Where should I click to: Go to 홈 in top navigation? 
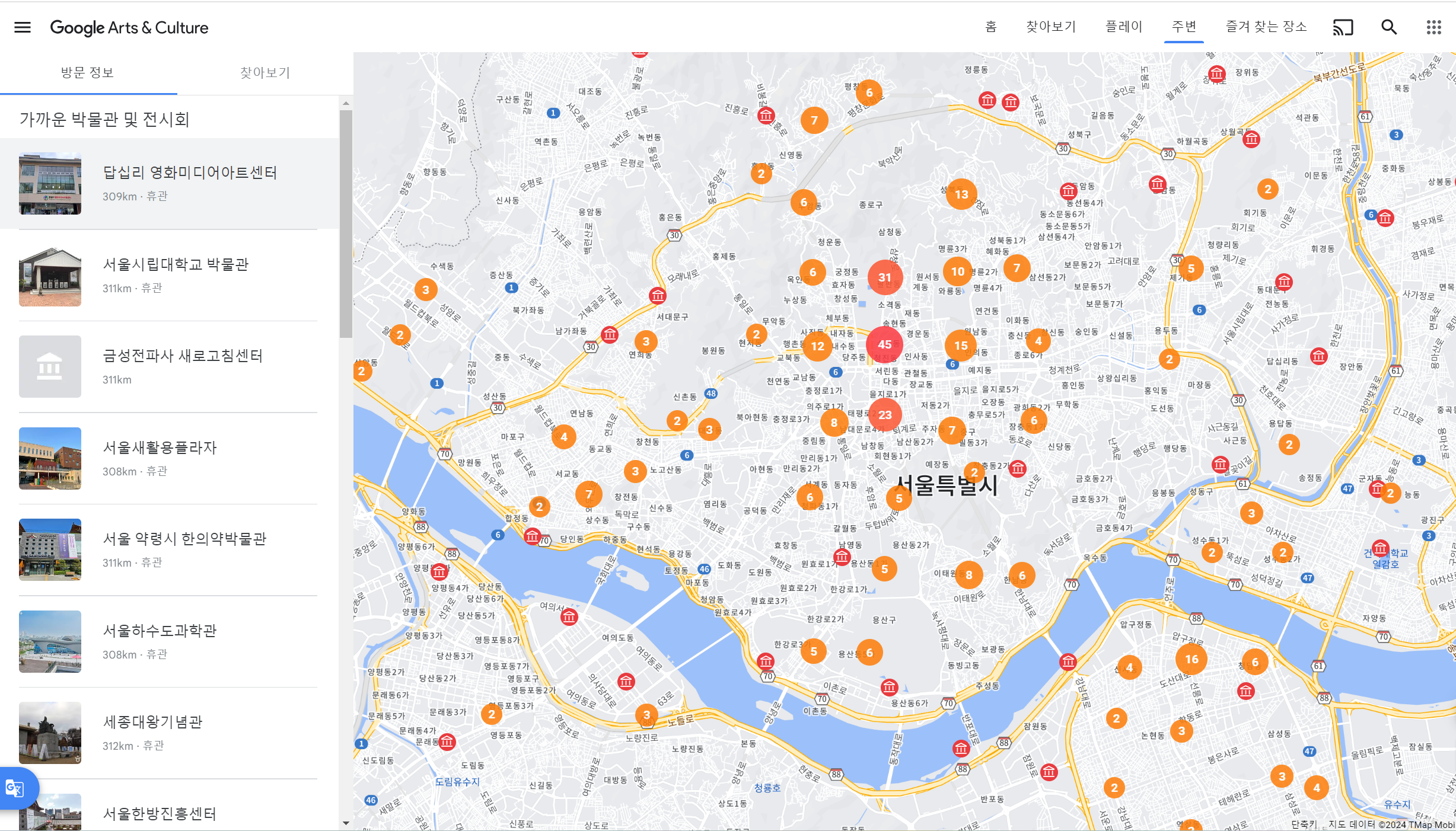pos(991,27)
